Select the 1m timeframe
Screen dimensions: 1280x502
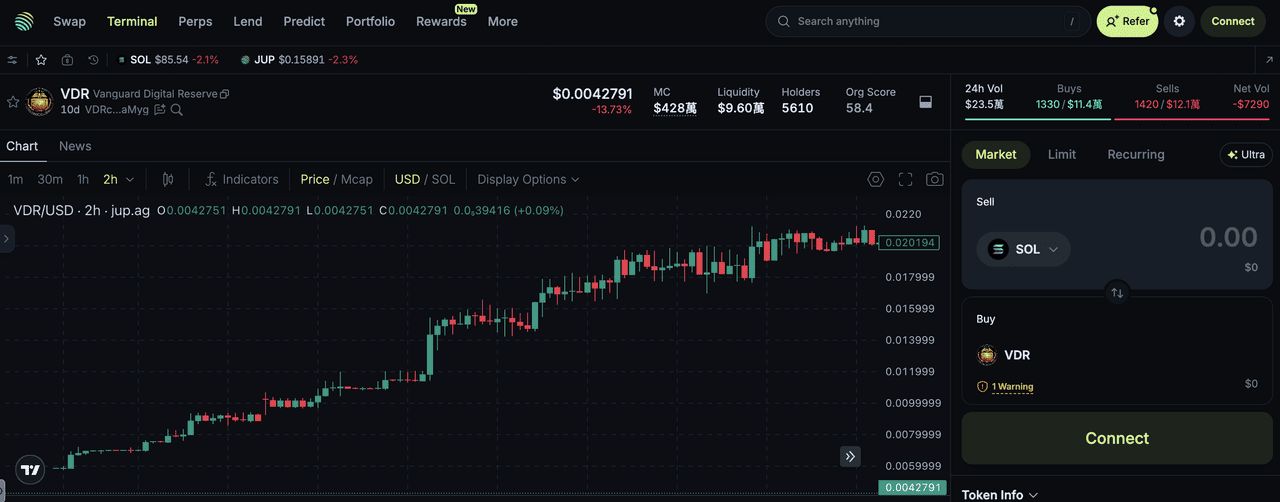16,179
